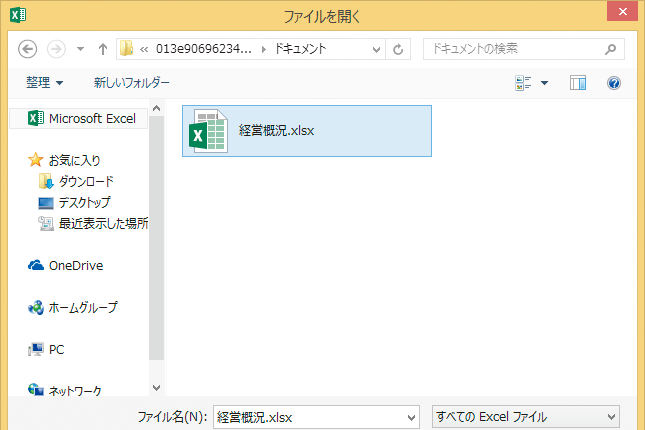Open 最近表示した場所 in favorites

point(93,223)
